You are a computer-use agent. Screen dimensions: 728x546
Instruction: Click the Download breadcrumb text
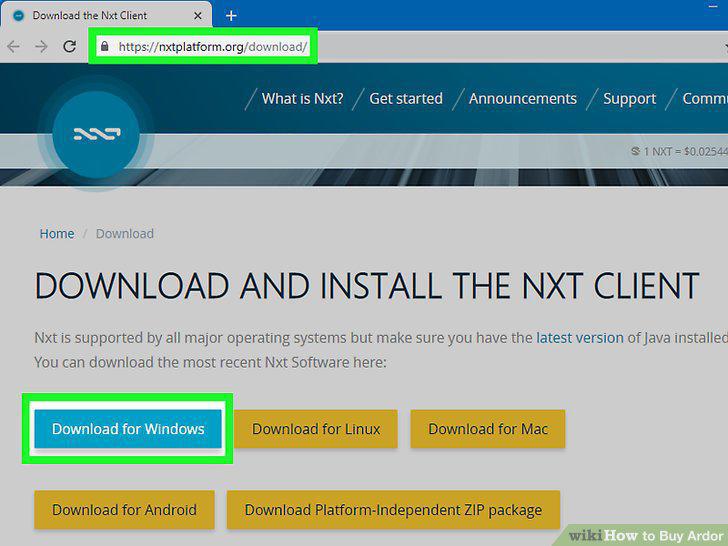click(124, 234)
